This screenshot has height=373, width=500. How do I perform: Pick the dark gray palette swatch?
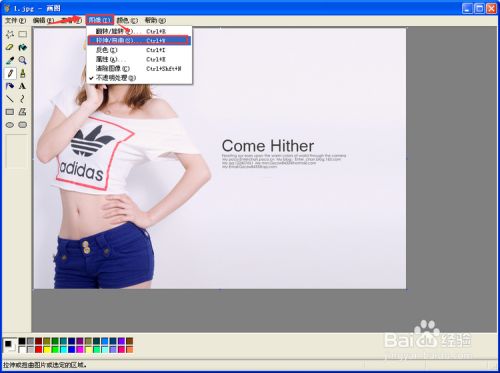coord(30,341)
